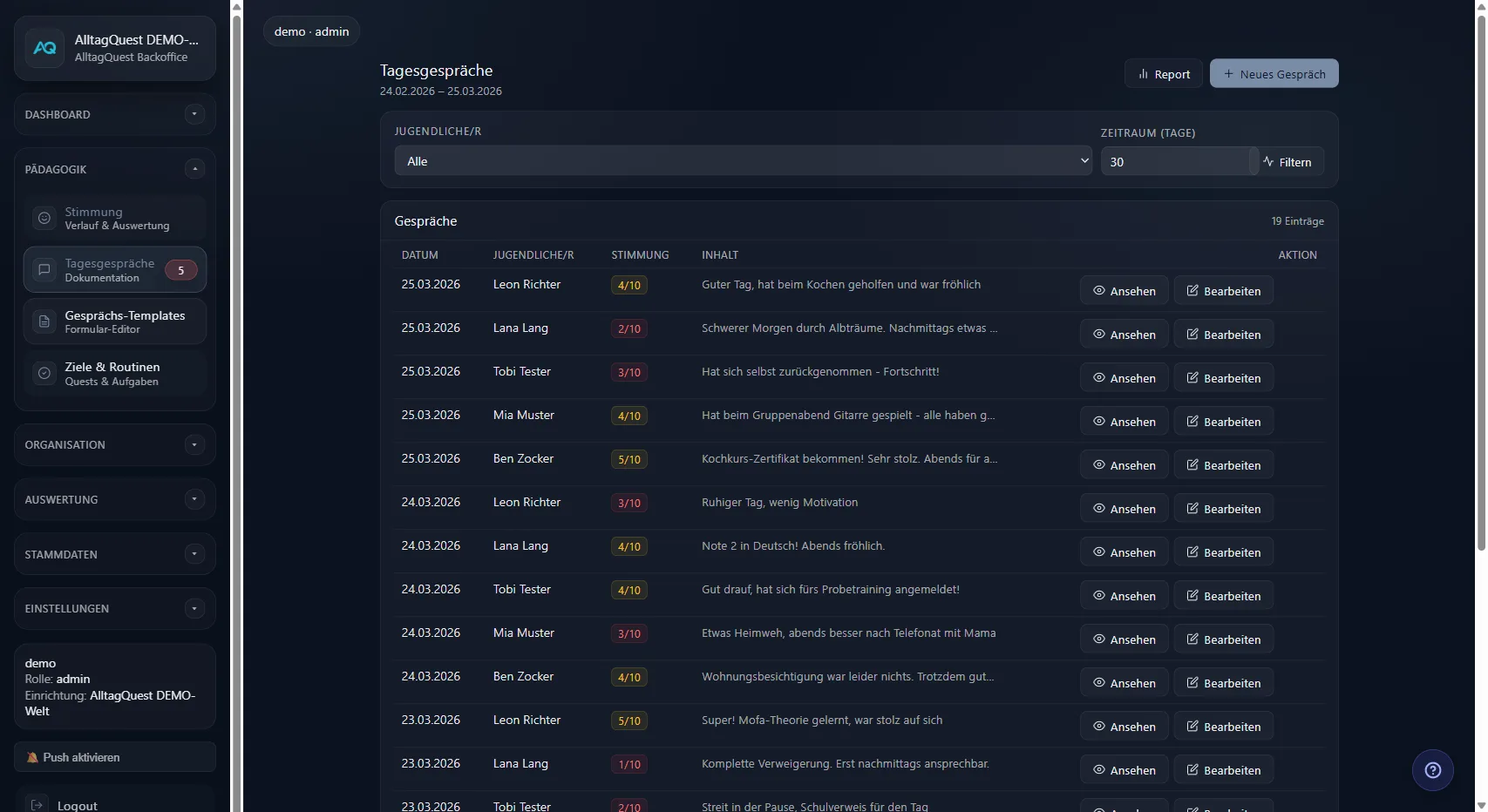
Task: Click the Neues Gespräch button
Action: click(1274, 74)
